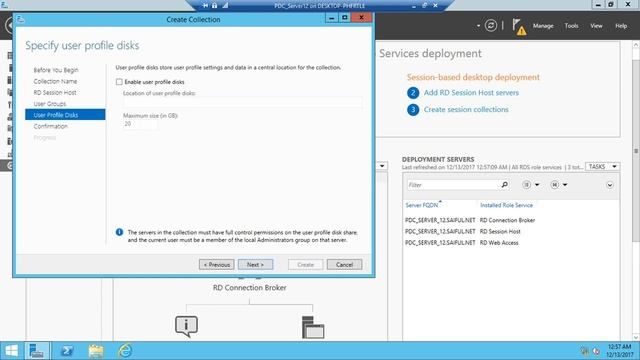Select User Groups wizard step
Image resolution: width=640 pixels, height=360 pixels.
49,104
